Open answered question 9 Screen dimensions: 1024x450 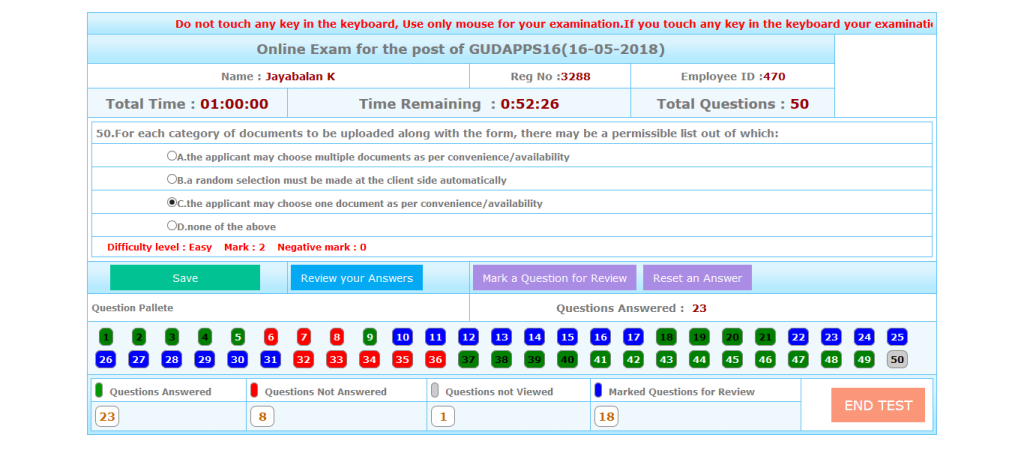pos(370,337)
